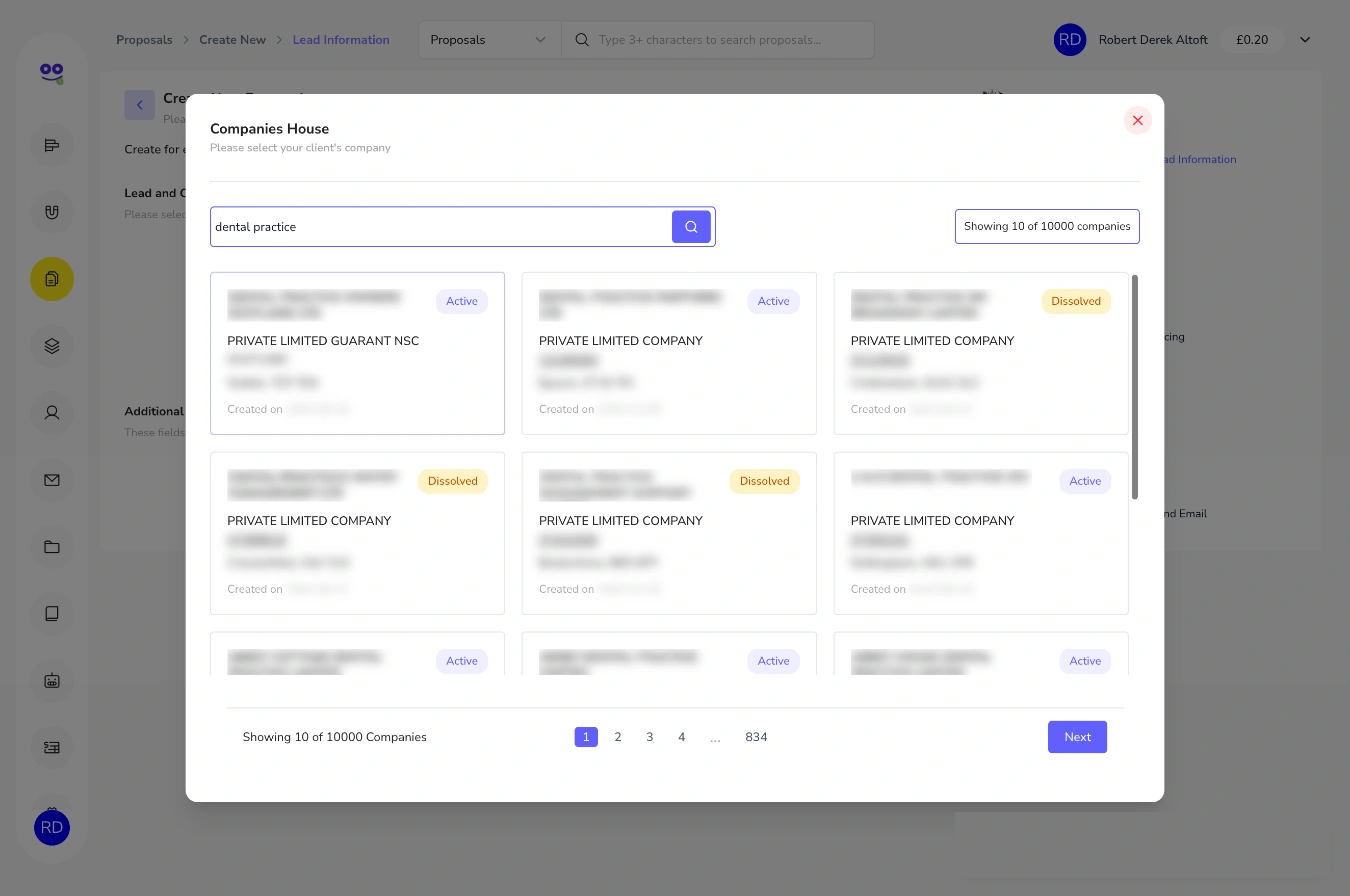The height and width of the screenshot is (896, 1350).
Task: Click 'Showing 10 of 10000 Companies' footer text
Action: 335,737
